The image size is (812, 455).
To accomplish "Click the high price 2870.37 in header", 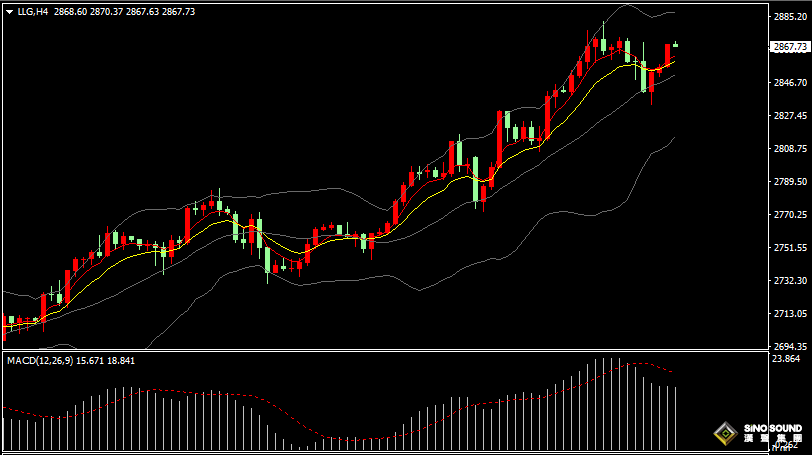I will click(x=107, y=11).
